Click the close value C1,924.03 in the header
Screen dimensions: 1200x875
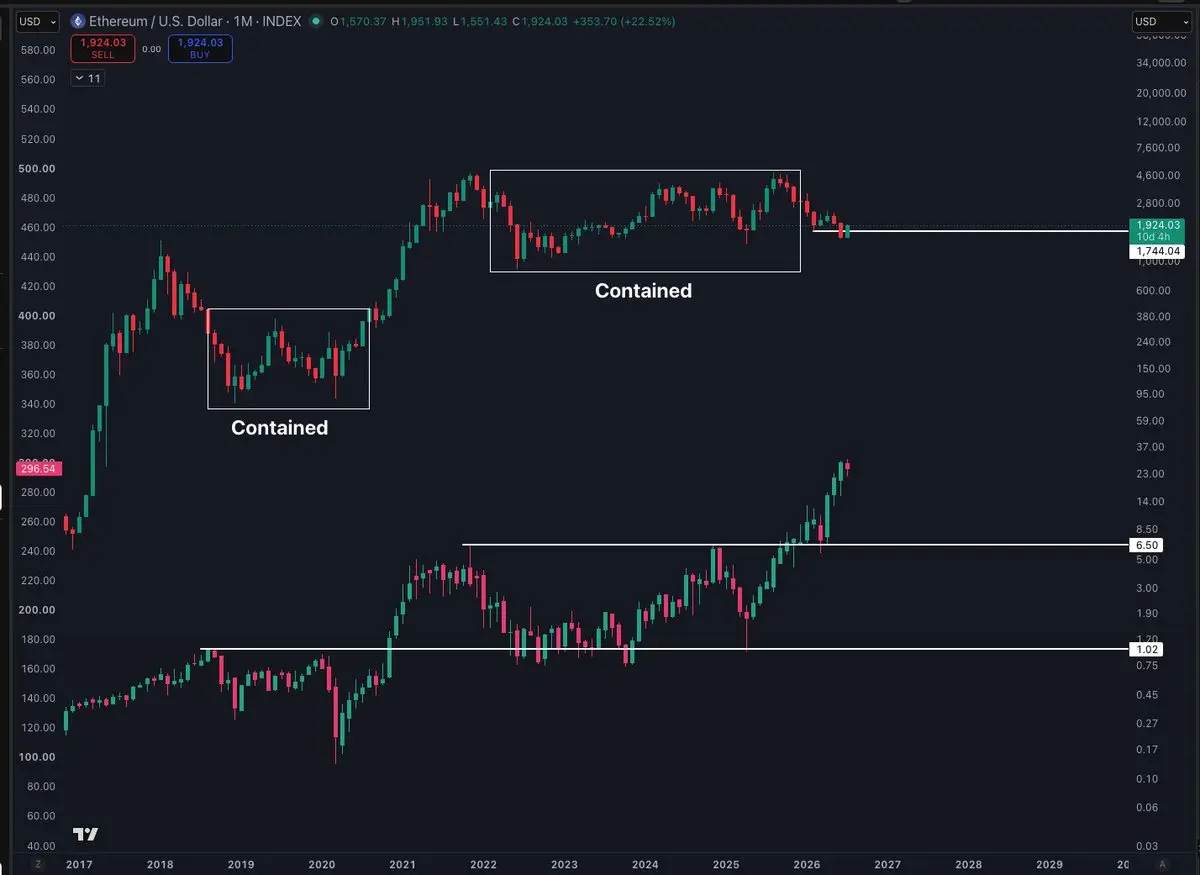(x=540, y=21)
